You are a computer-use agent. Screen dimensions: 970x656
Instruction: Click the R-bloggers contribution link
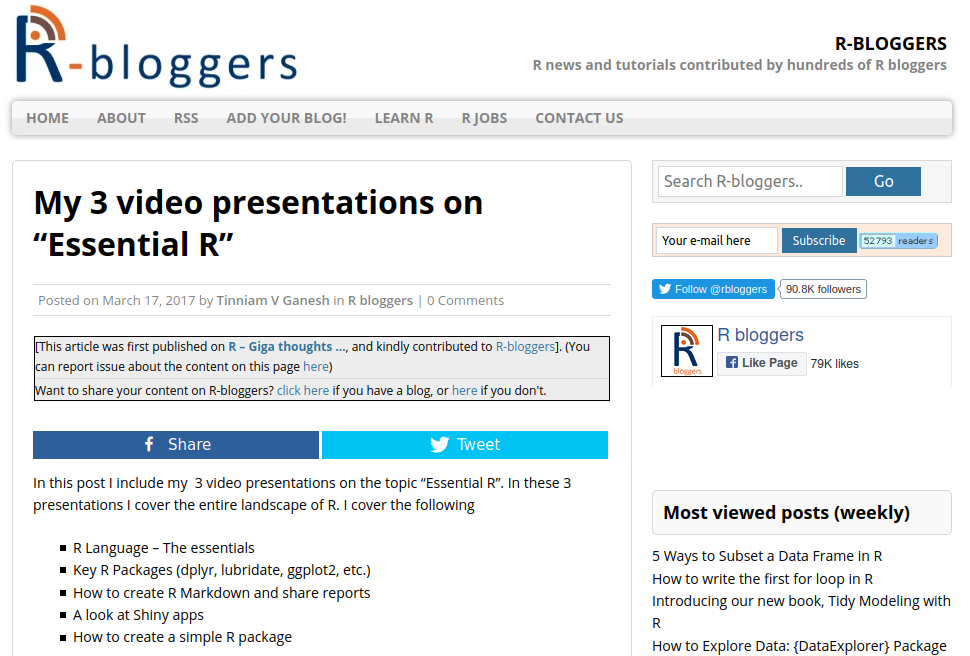point(525,347)
